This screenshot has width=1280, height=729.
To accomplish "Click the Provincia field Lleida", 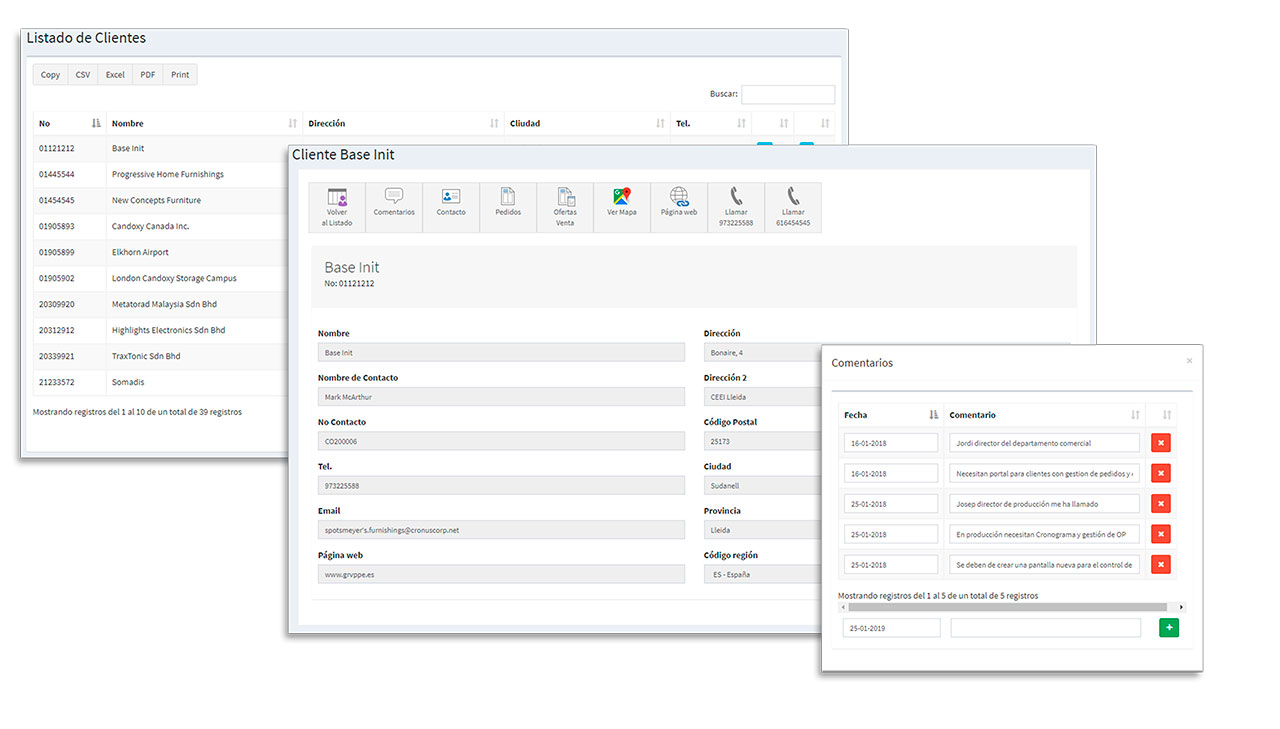I will coord(762,530).
